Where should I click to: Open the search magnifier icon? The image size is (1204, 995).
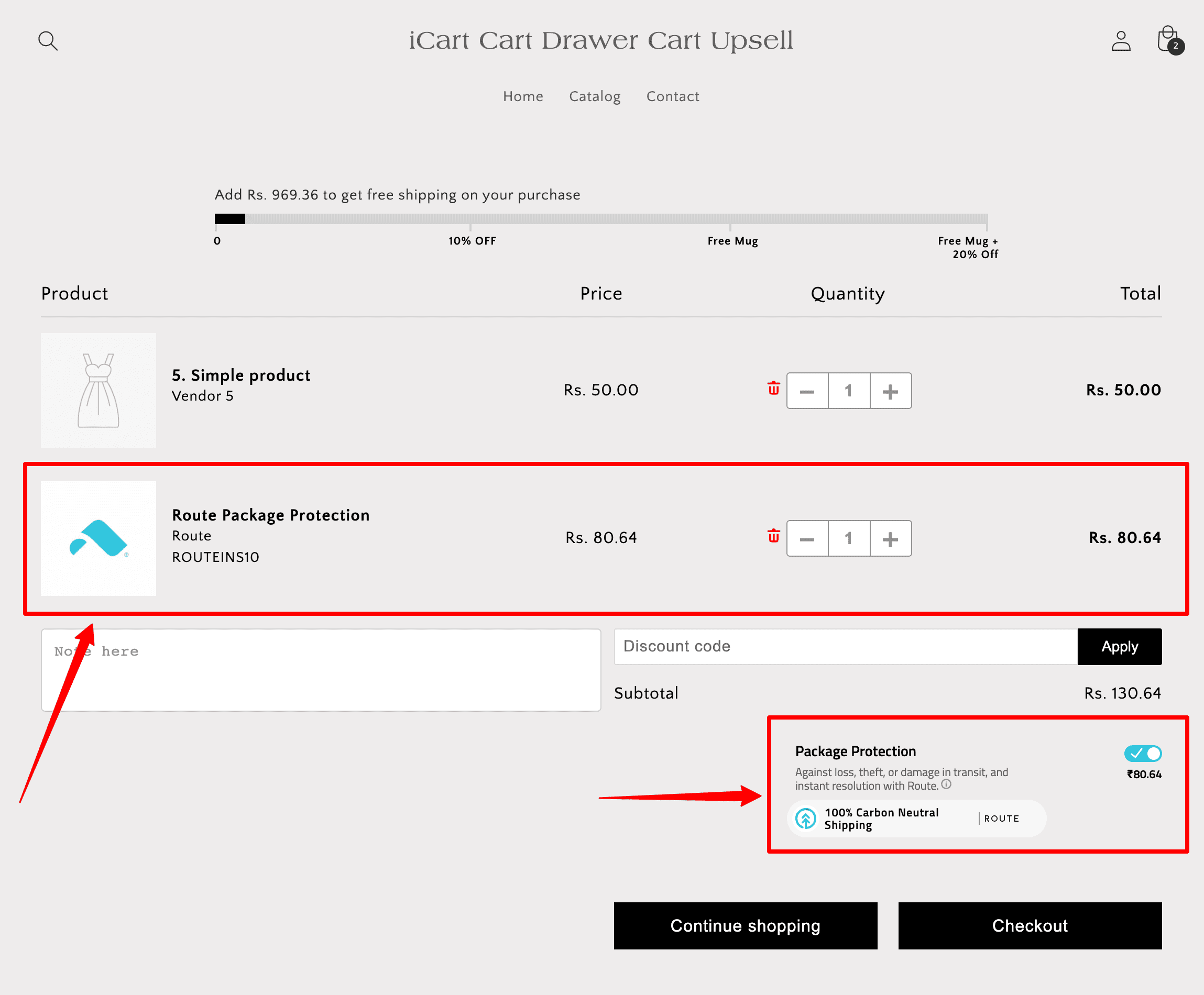(x=48, y=41)
